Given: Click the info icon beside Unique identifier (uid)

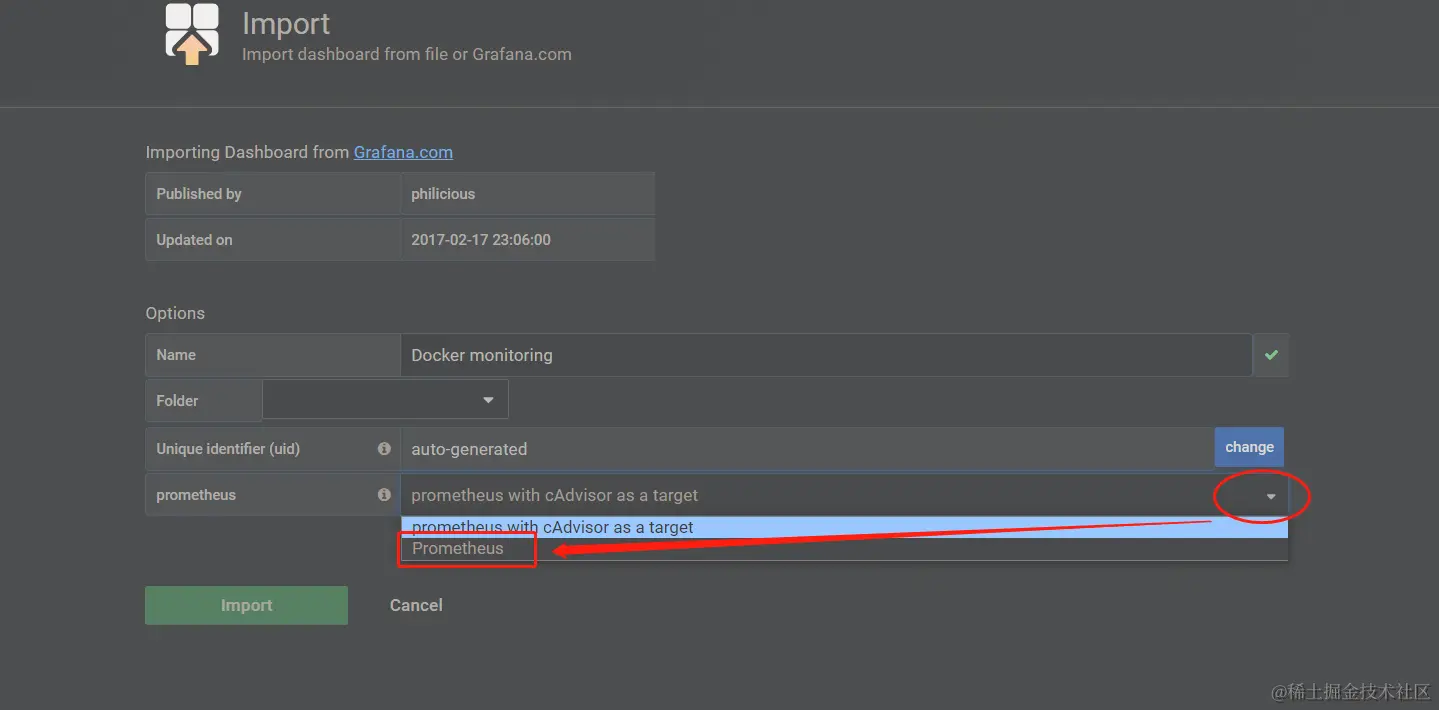Looking at the screenshot, I should pos(384,449).
